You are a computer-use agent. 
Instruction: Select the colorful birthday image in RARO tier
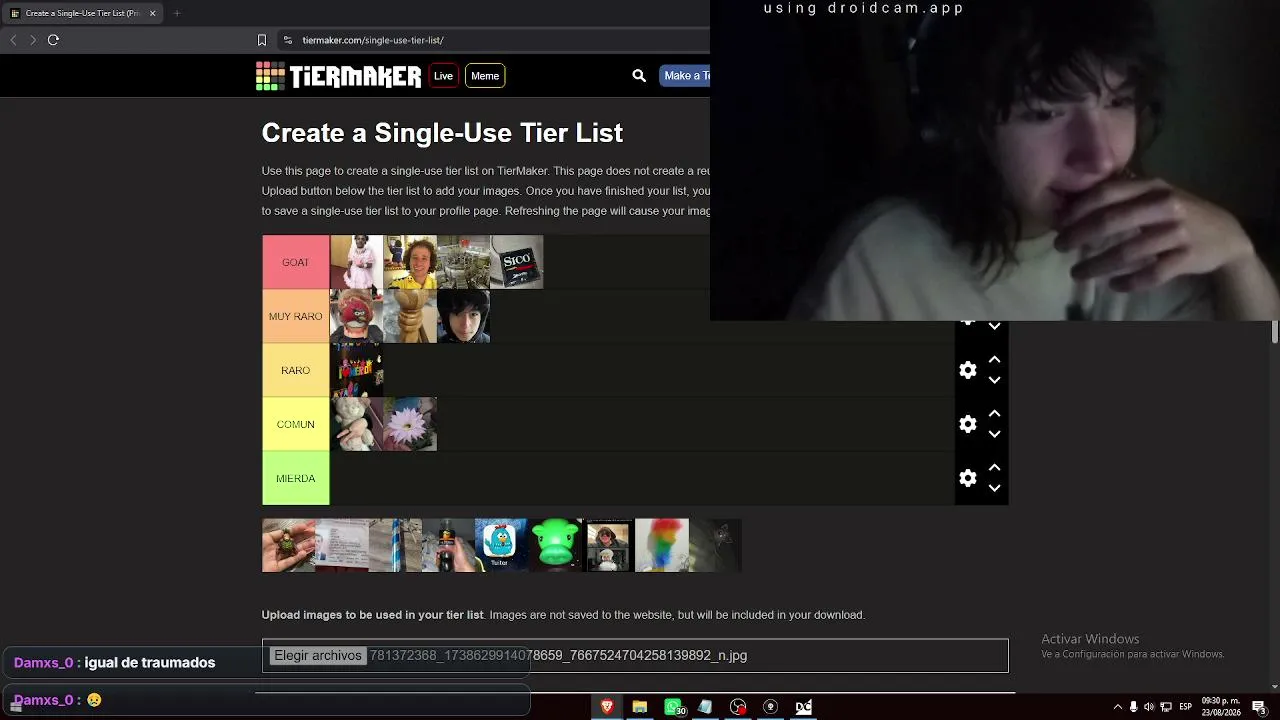pos(357,370)
